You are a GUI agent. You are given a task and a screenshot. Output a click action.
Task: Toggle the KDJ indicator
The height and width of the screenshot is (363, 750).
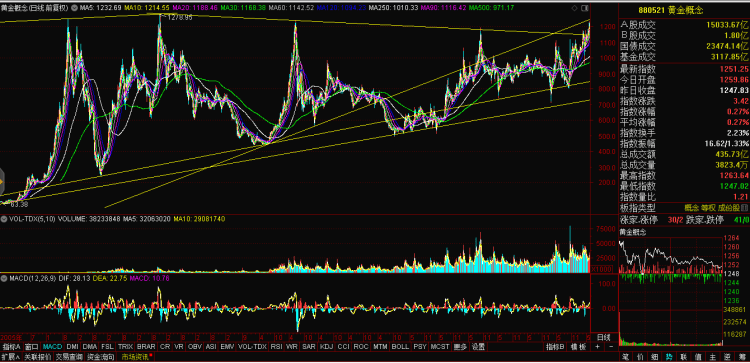pyautogui.click(x=326, y=347)
